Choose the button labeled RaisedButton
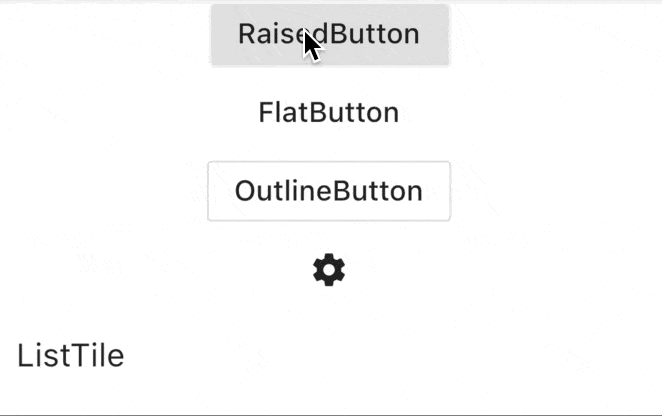Screen dimensions: 662x416 [330, 35]
